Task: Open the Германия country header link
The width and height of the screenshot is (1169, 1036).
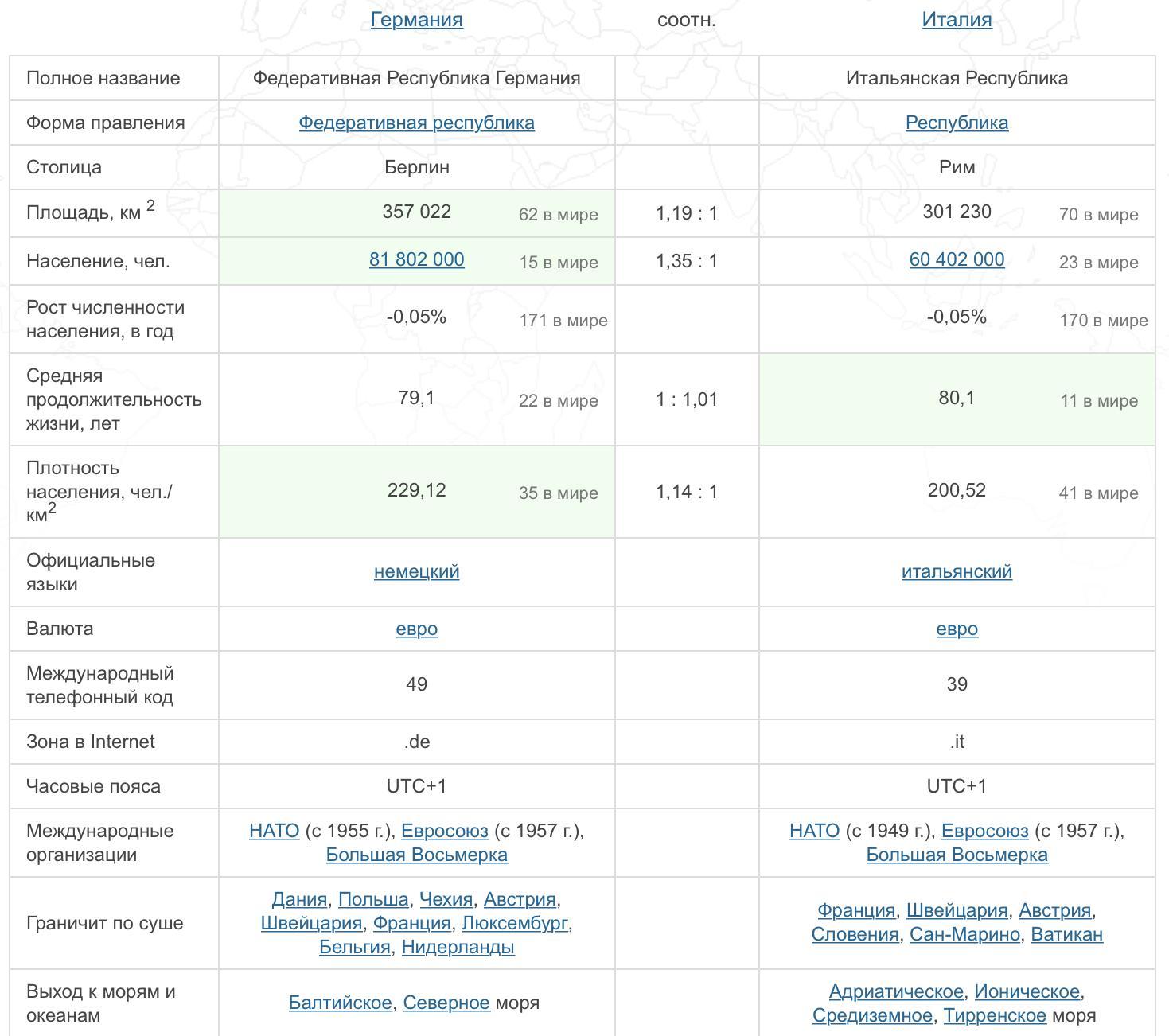Action: pos(416,19)
